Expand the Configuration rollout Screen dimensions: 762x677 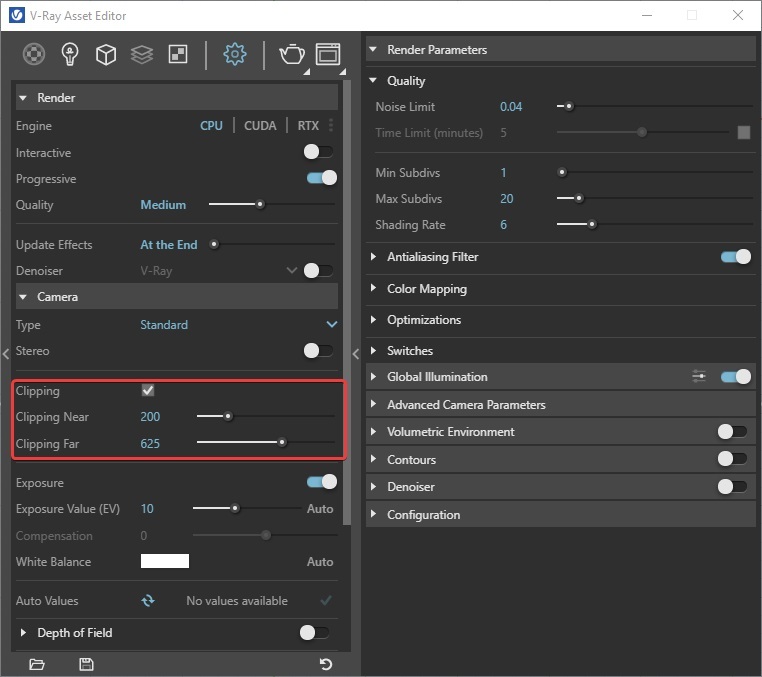[373, 514]
